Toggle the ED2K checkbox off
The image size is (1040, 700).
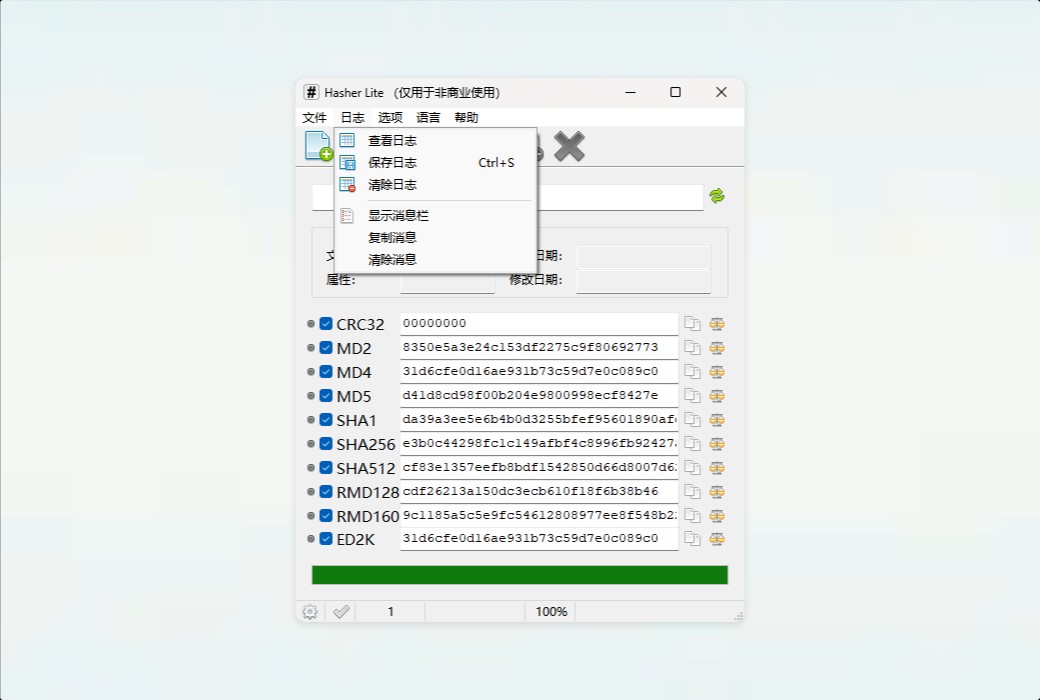click(326, 538)
